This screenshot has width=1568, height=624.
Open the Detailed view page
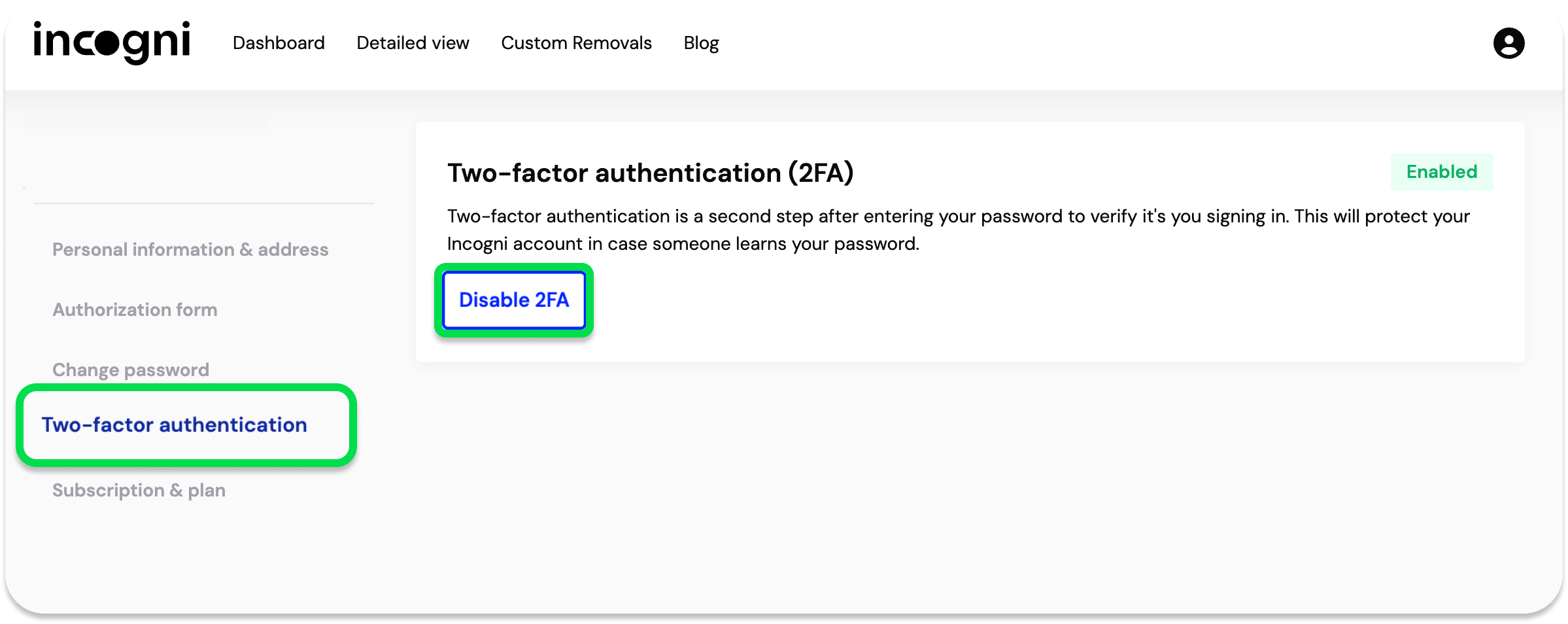click(413, 43)
